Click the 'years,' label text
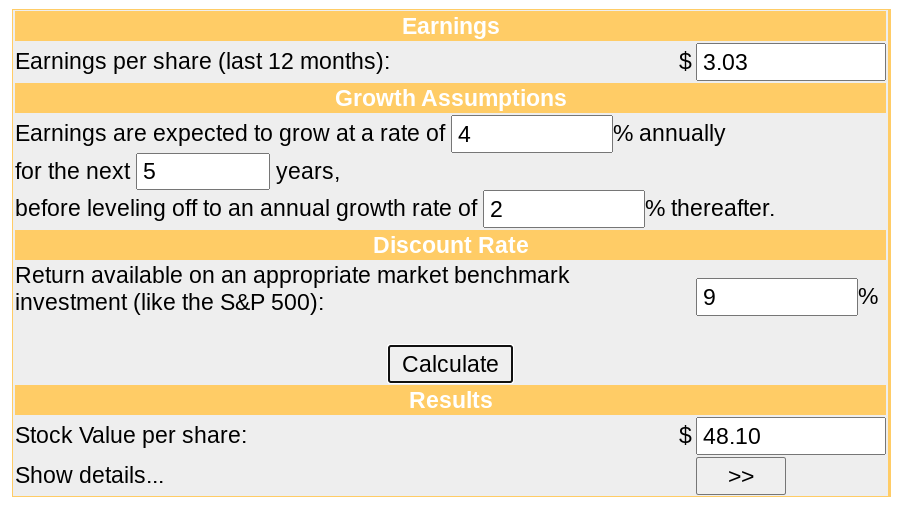This screenshot has width=914, height=508. (x=308, y=171)
